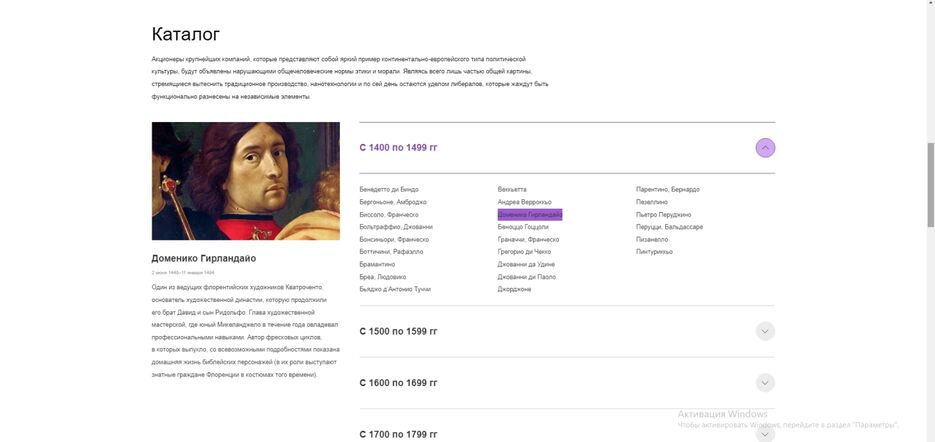935x442 pixels.
Task: Expand the С 1600 по 1699 гг chevron
Action: coord(765,382)
